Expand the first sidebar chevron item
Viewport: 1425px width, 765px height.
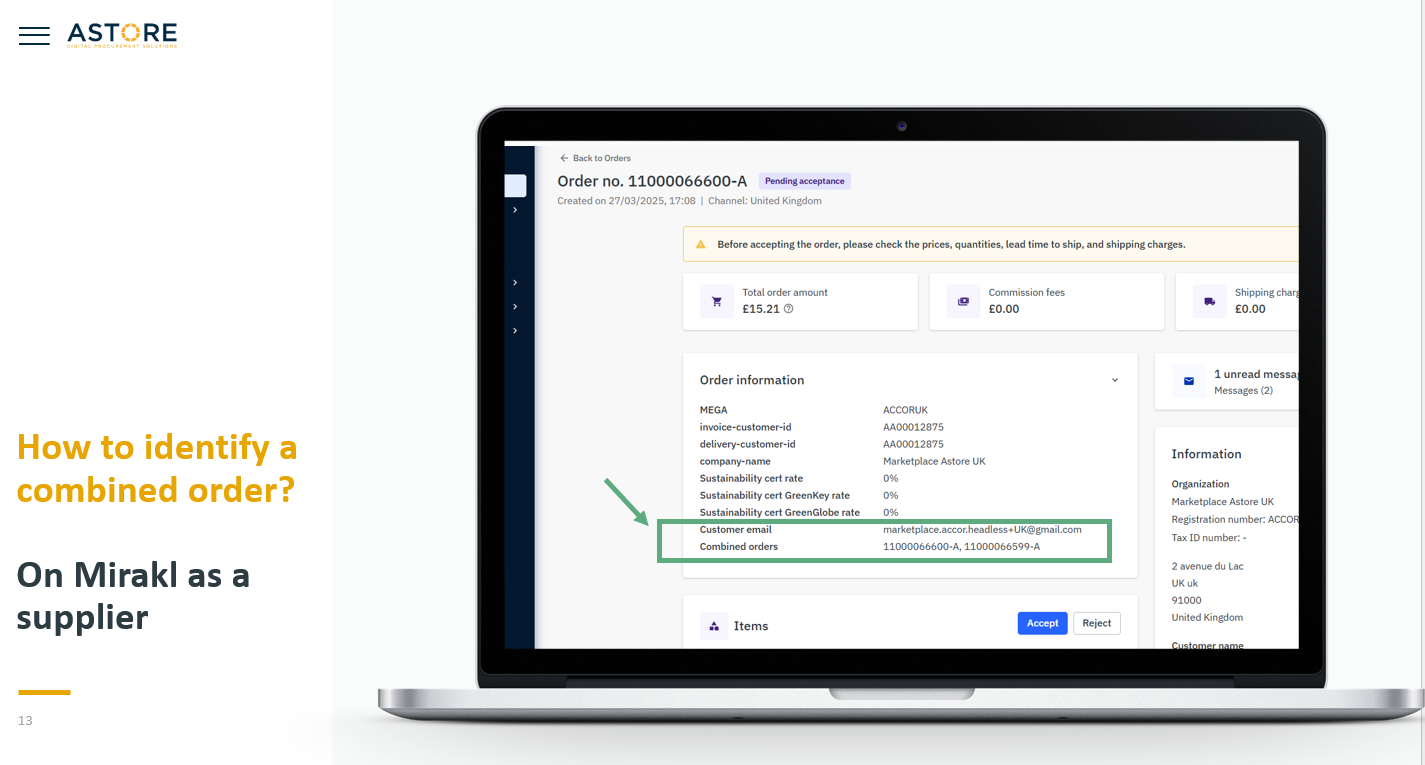(x=515, y=210)
